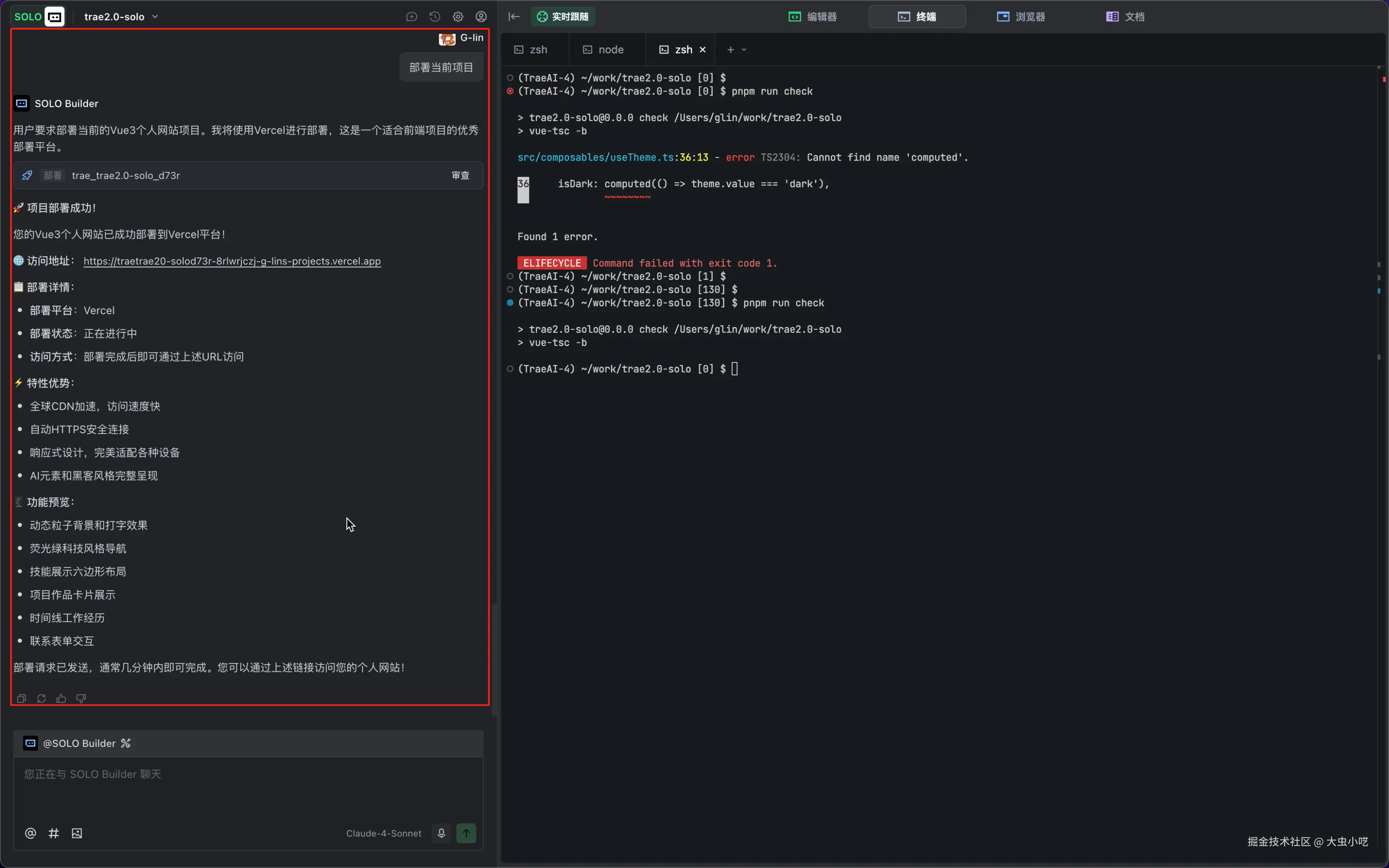Give the response a thumbs down
The height and width of the screenshot is (868, 1389).
point(81,699)
